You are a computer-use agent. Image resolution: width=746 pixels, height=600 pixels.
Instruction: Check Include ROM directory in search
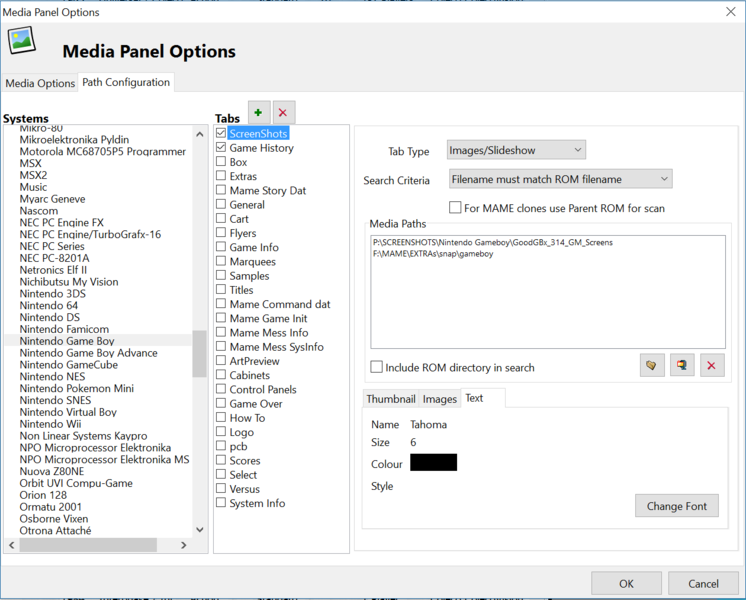[x=376, y=367]
